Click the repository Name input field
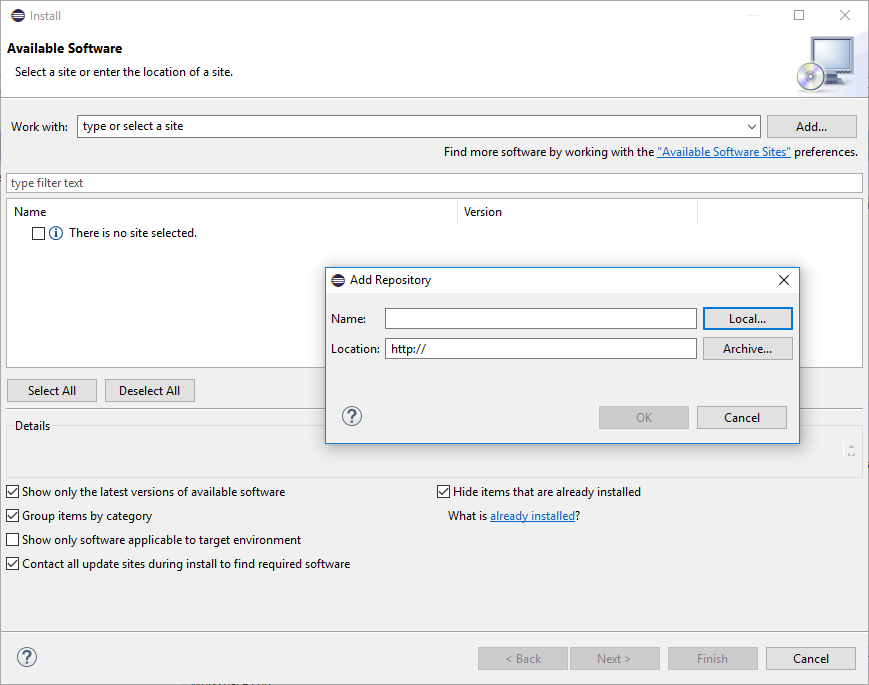Image resolution: width=869 pixels, height=685 pixels. (540, 318)
